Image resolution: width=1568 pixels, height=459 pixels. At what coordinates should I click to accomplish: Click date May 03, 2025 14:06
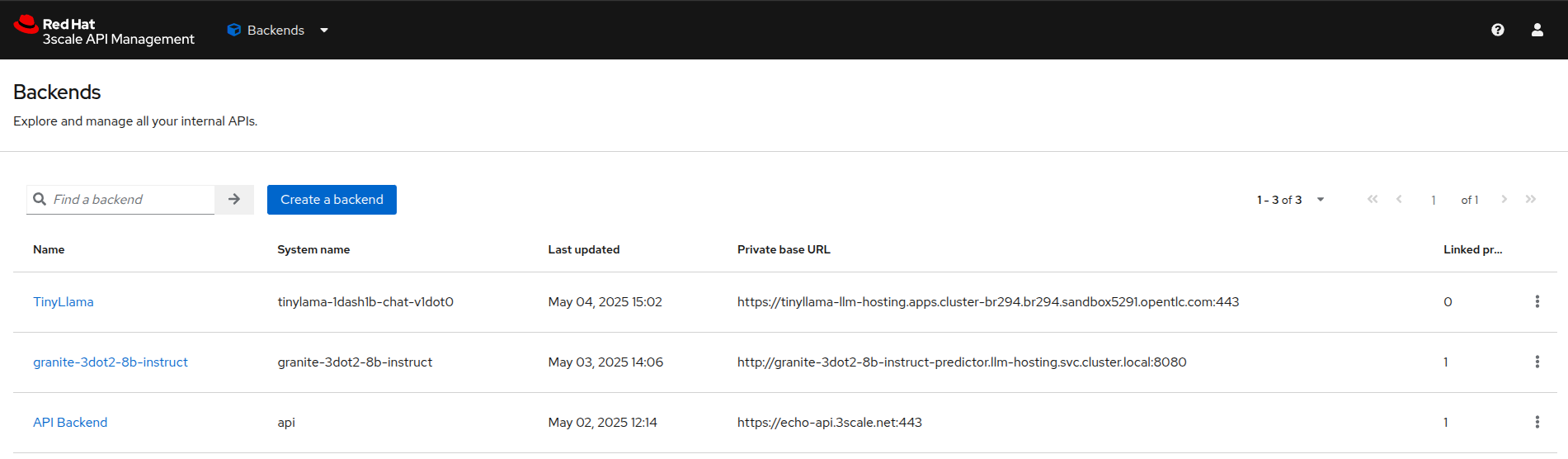tap(605, 362)
